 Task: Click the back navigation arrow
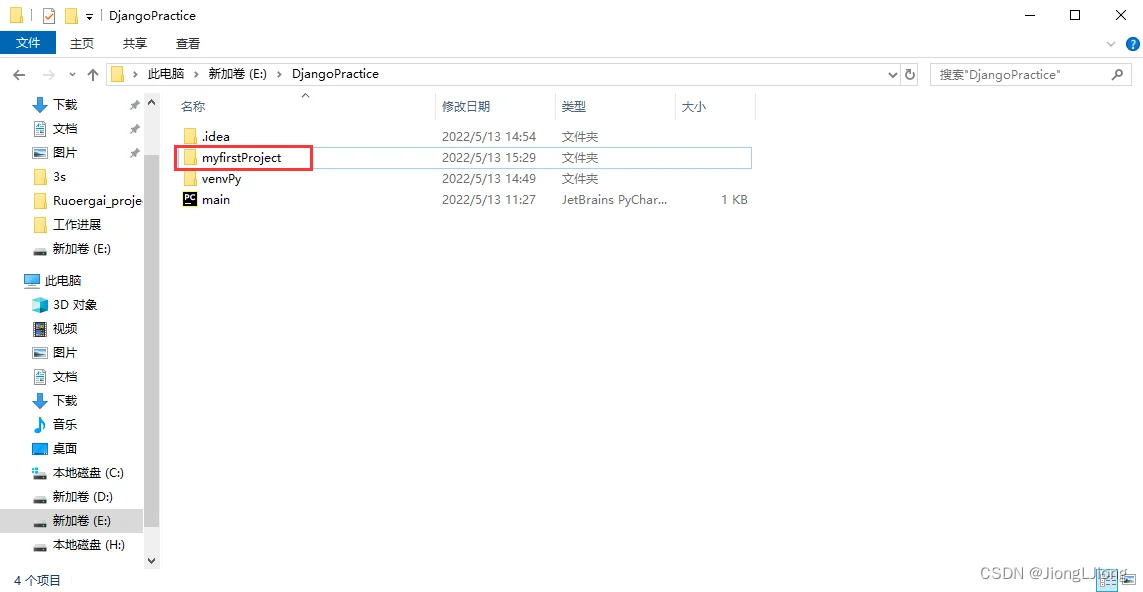click(20, 74)
